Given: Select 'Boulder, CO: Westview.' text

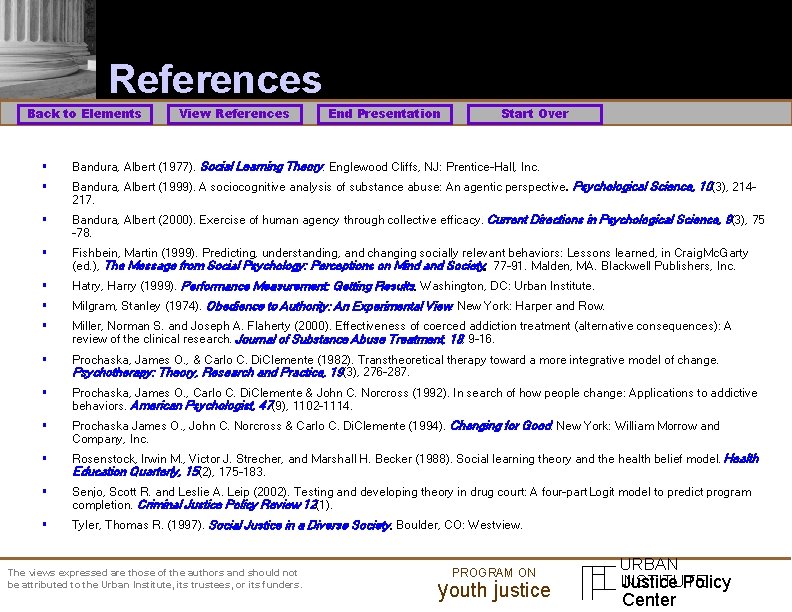Looking at the screenshot, I should tap(459, 525).
